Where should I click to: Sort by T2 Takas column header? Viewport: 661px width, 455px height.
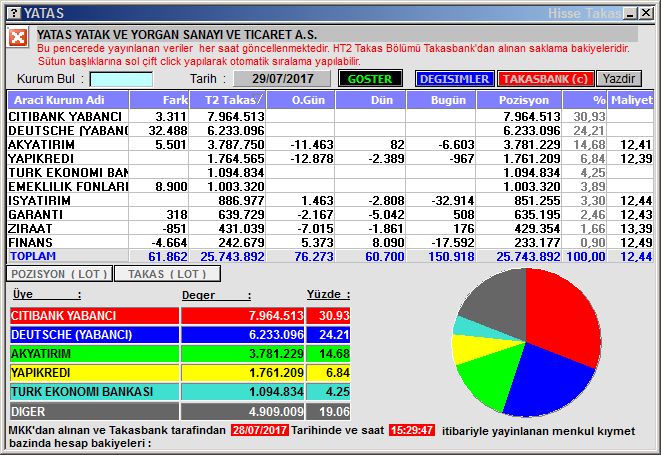click(x=228, y=100)
